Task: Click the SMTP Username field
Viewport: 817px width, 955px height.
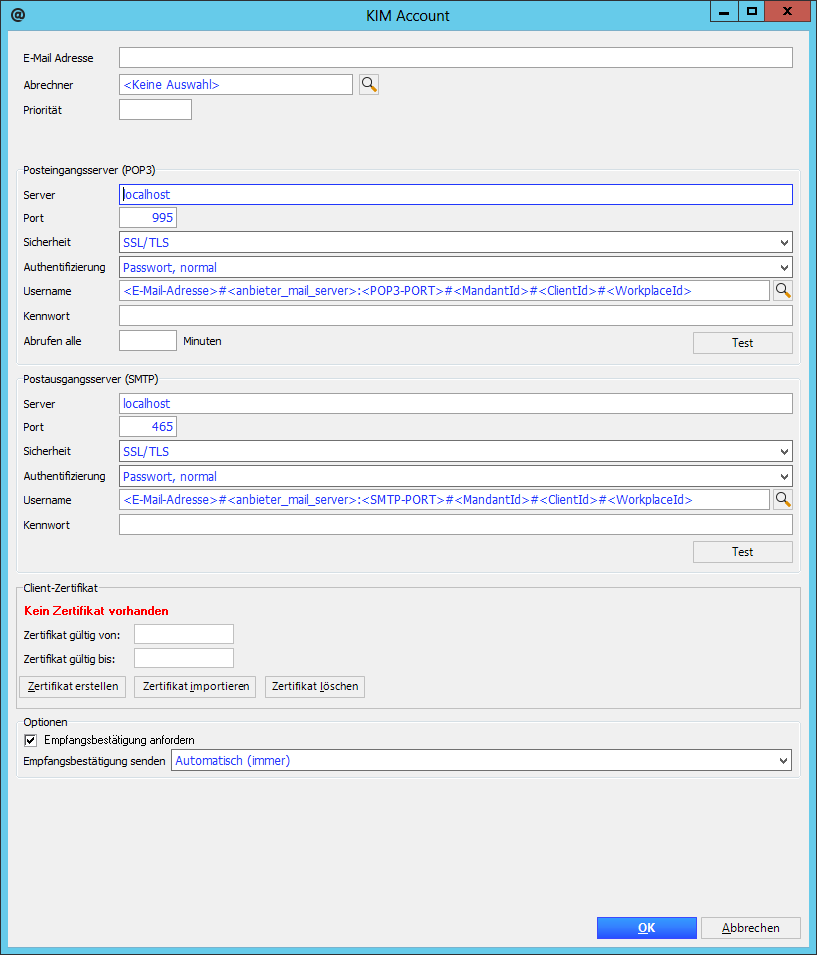Action: tap(444, 499)
